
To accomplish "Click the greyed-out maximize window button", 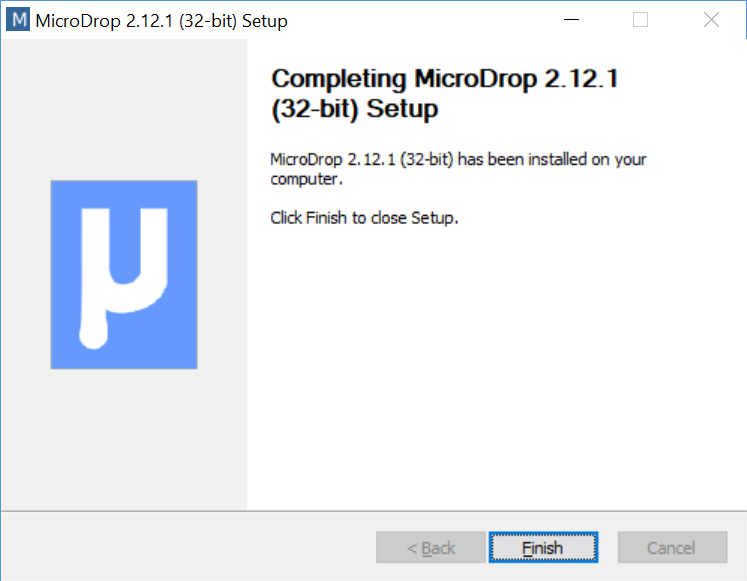I will pos(641,20).
